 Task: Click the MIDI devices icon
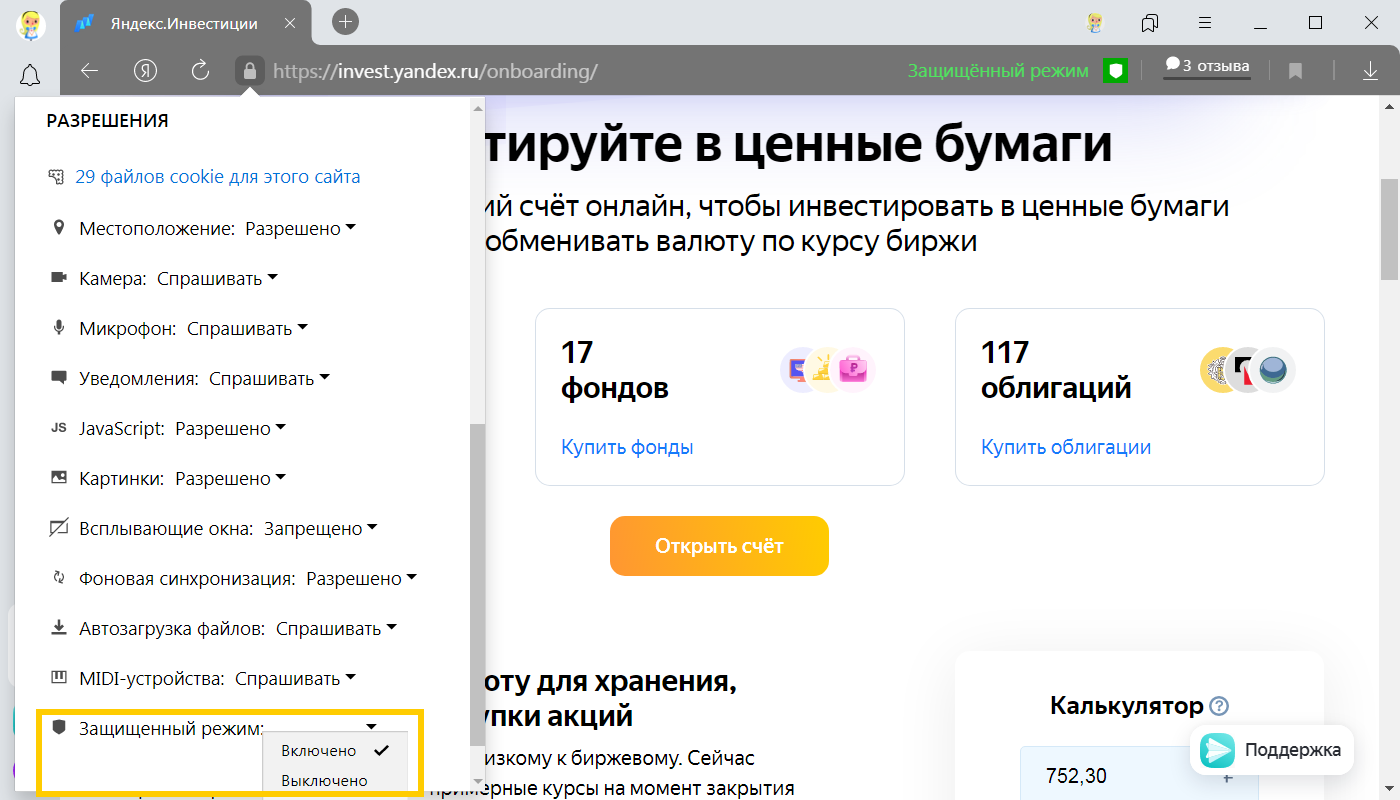pyautogui.click(x=58, y=678)
